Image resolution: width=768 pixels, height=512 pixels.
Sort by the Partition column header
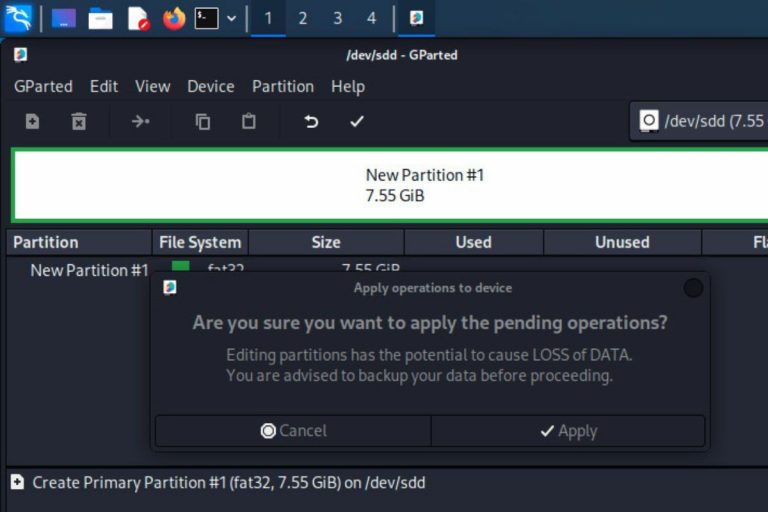point(79,243)
